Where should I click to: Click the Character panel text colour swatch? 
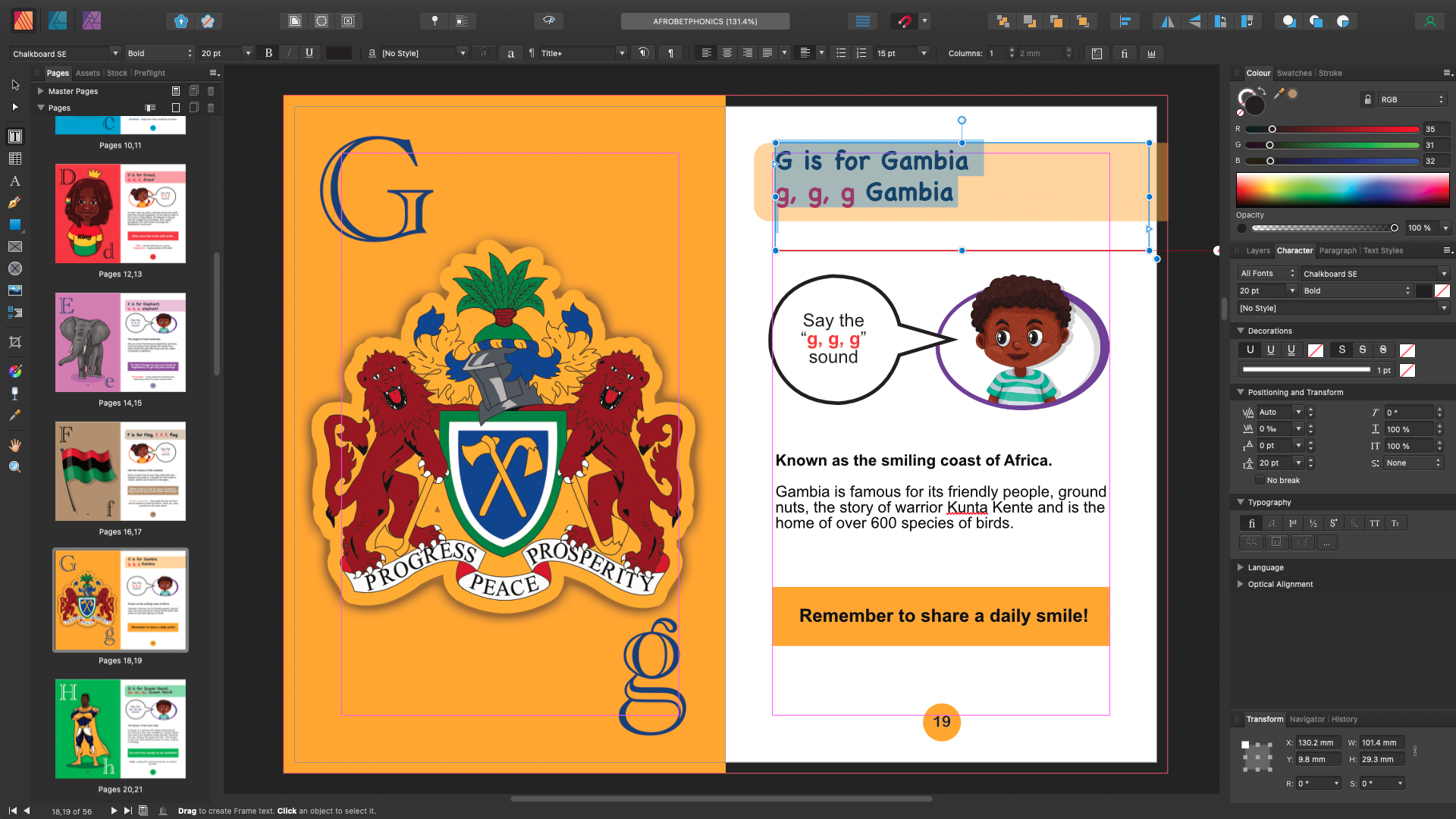1424,290
